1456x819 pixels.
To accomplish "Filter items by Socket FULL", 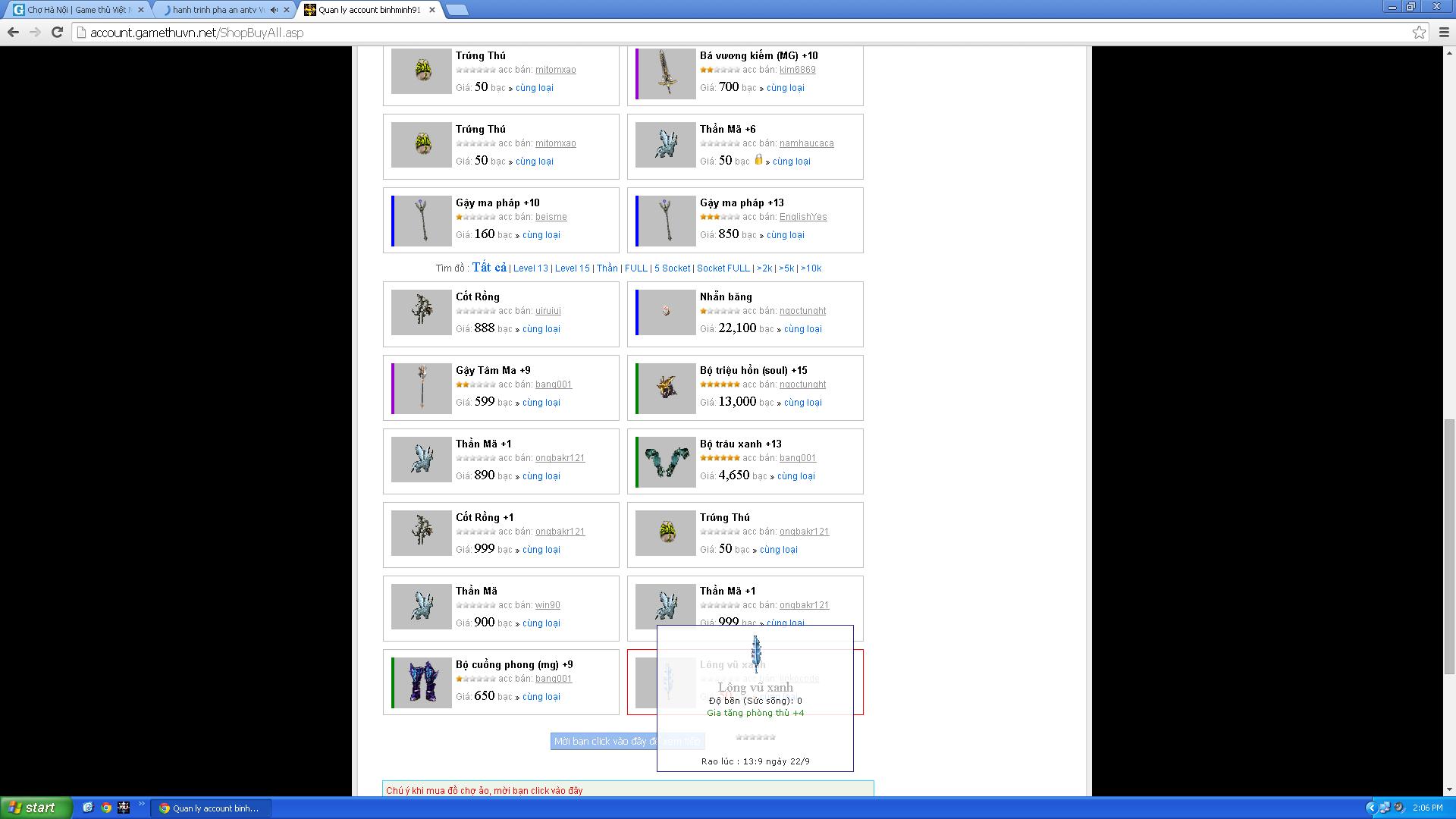I will pos(723,268).
